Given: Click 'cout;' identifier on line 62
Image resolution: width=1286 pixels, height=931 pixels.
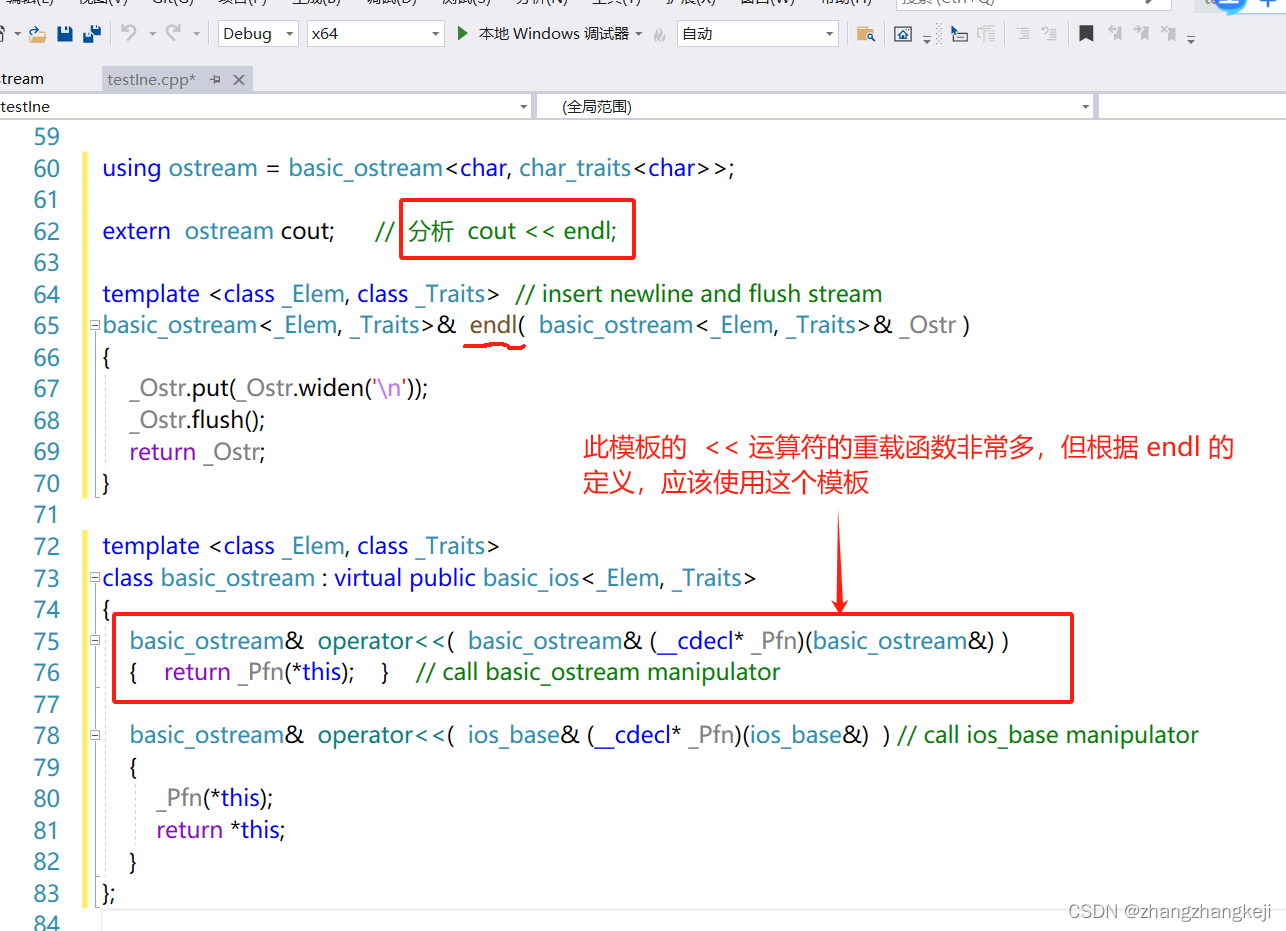Looking at the screenshot, I should click(306, 231).
